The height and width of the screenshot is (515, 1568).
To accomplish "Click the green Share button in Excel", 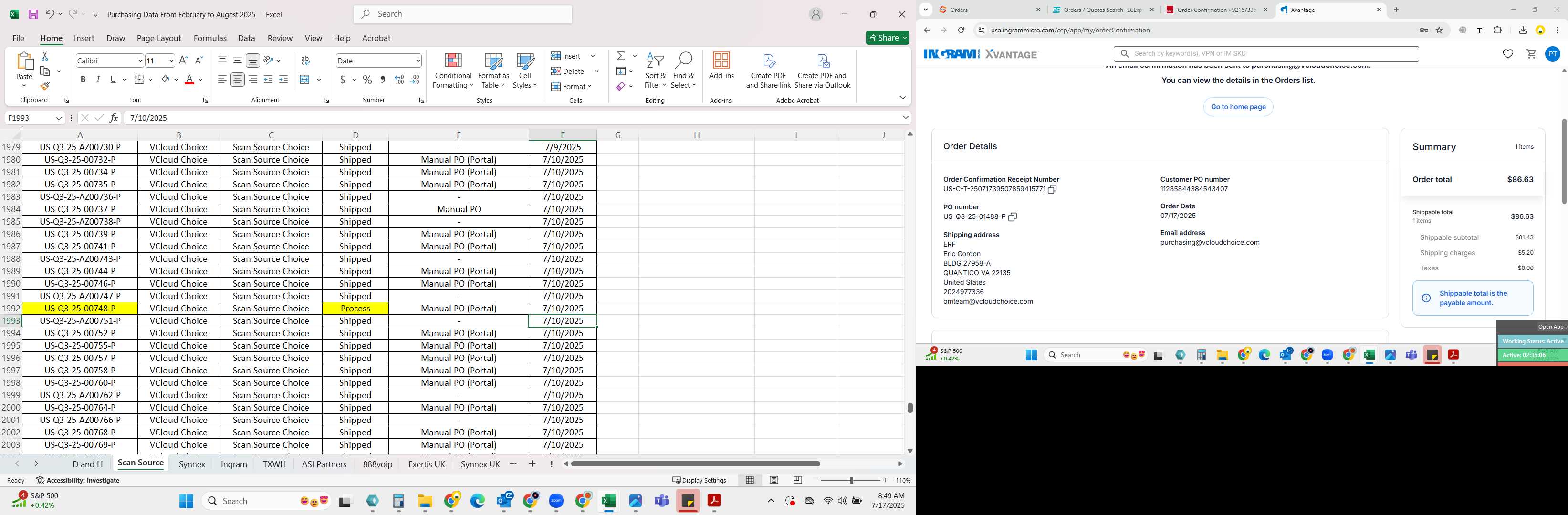I will (x=887, y=38).
